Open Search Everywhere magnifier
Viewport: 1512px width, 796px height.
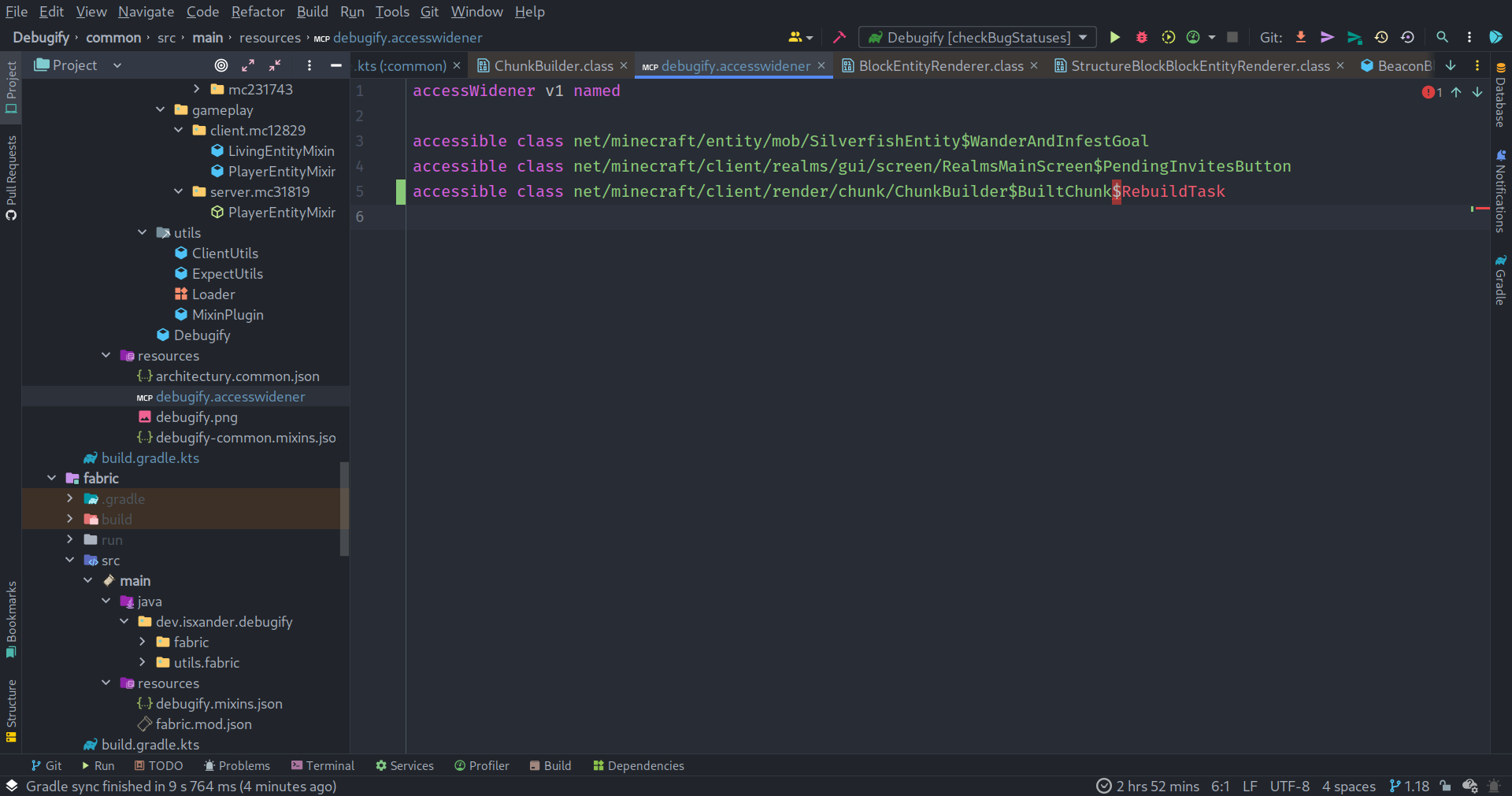1443,37
